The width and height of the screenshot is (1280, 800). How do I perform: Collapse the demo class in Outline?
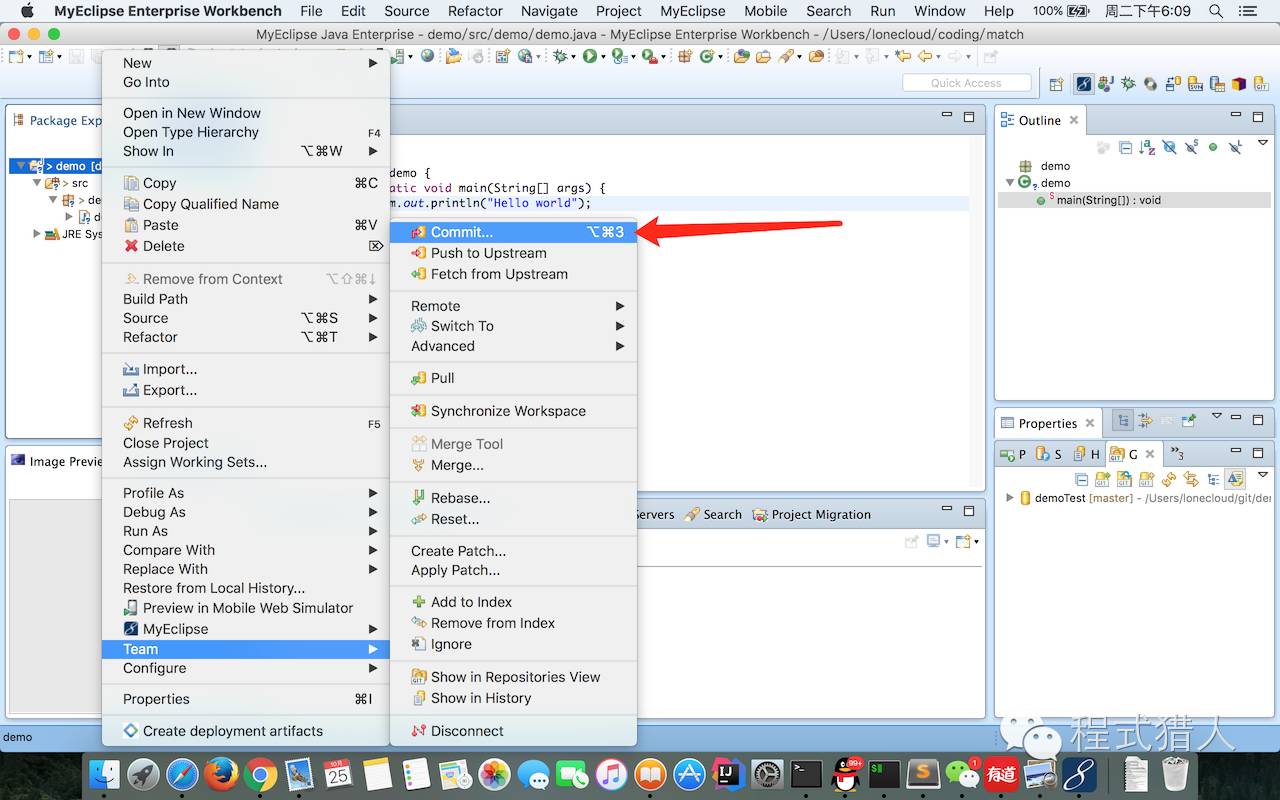pyautogui.click(x=1010, y=183)
